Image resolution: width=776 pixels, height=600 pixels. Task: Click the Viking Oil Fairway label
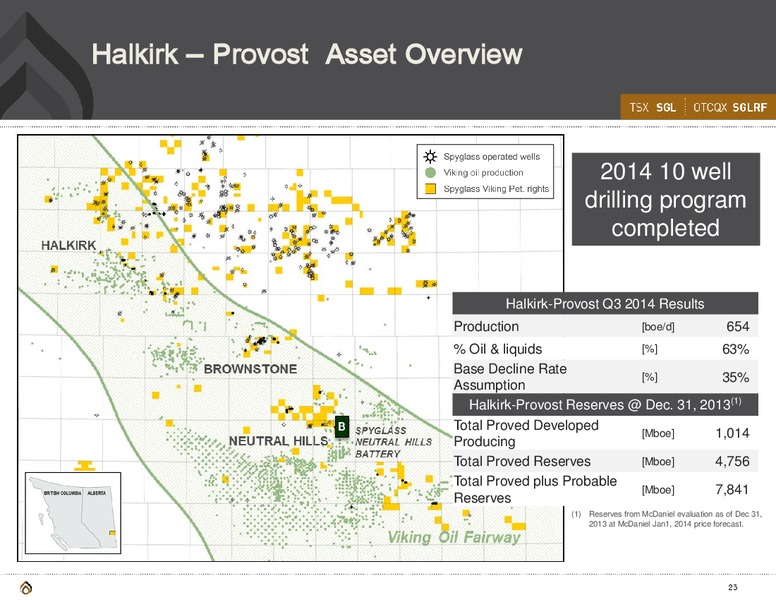click(454, 538)
